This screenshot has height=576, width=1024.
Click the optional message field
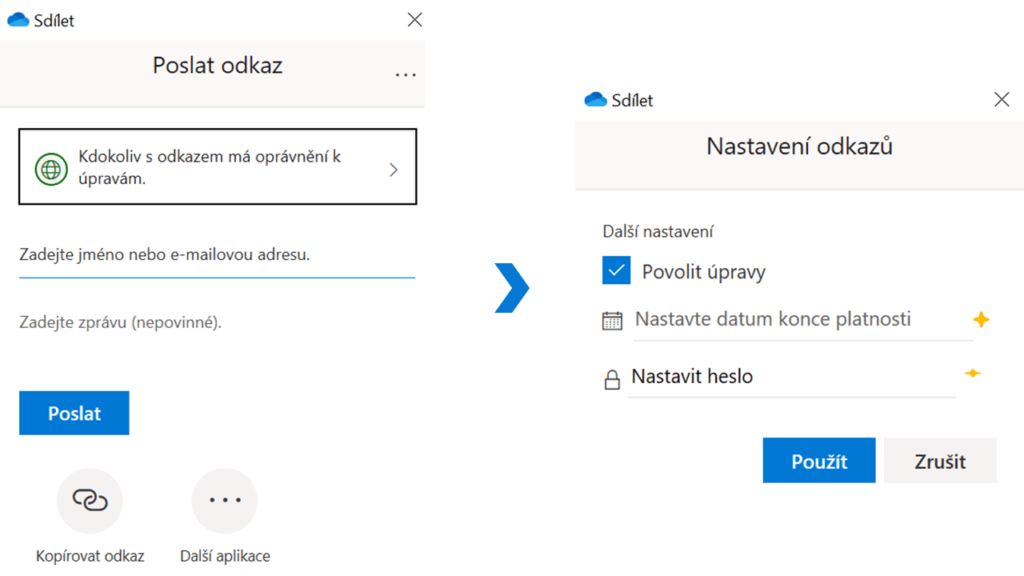216,323
